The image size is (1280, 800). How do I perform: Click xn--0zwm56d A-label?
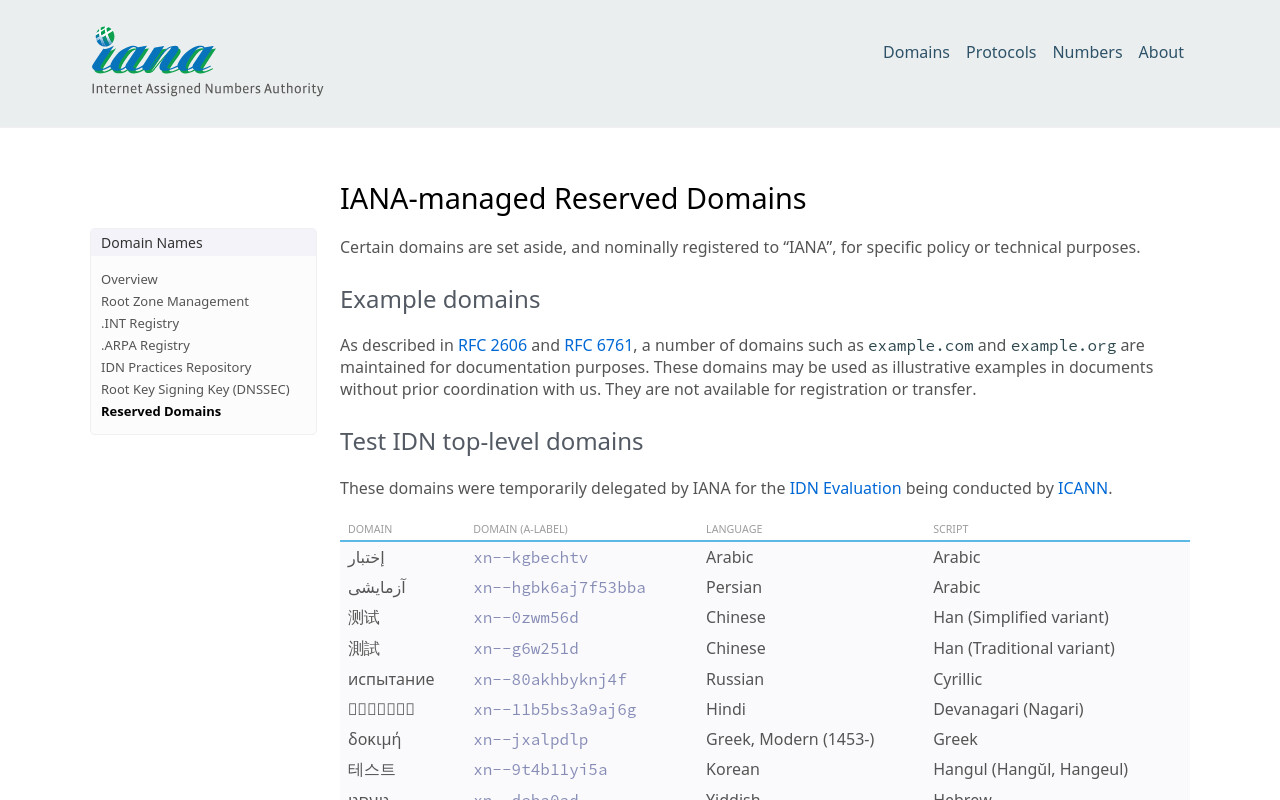click(x=526, y=618)
